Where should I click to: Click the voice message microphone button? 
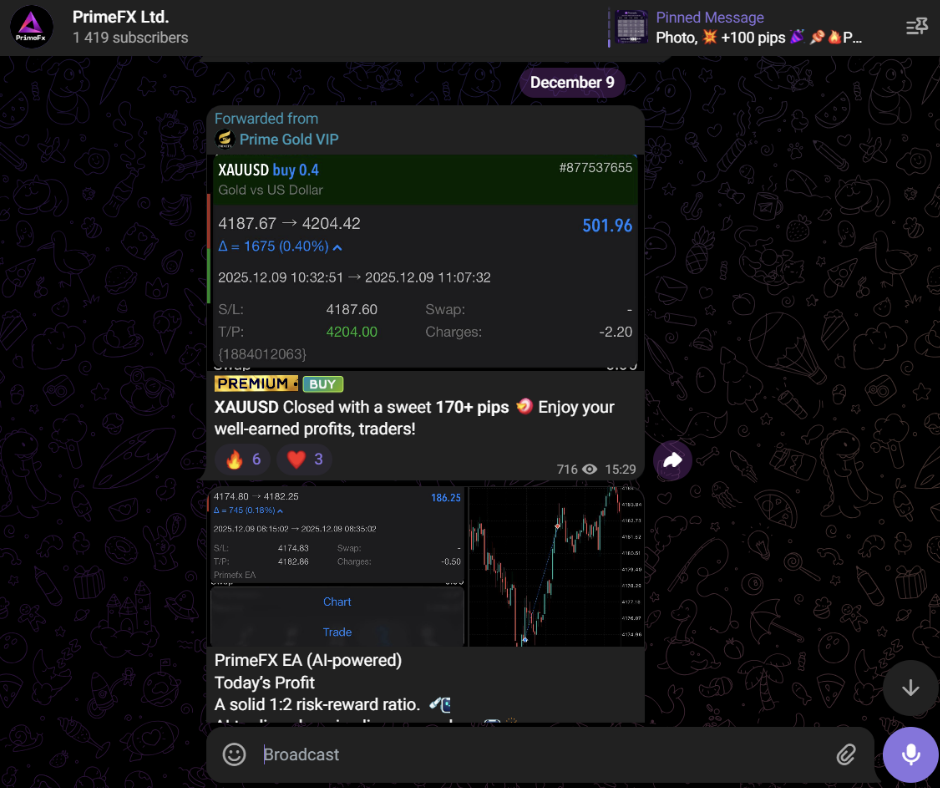click(x=910, y=754)
